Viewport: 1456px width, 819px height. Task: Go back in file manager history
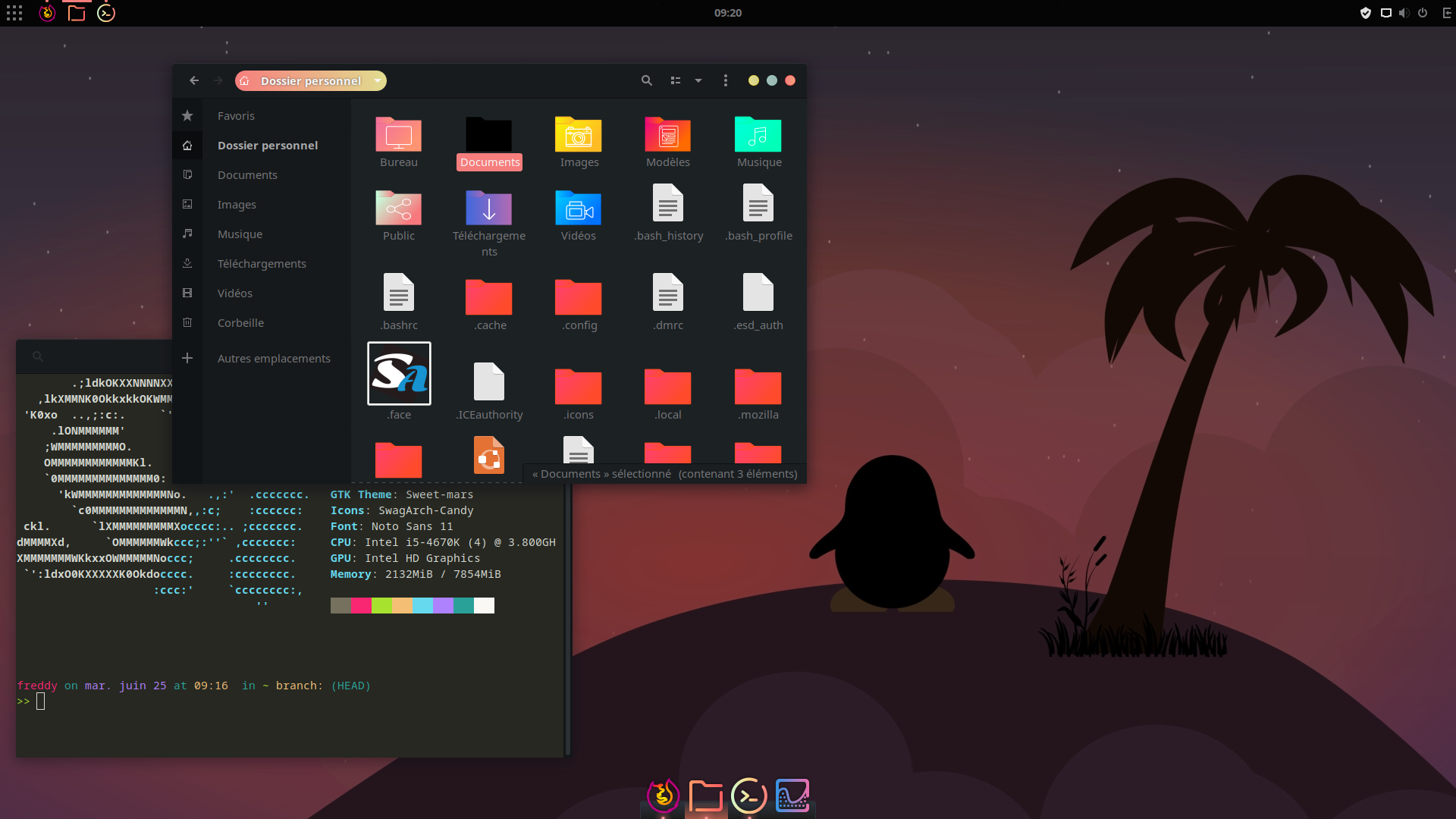click(194, 80)
